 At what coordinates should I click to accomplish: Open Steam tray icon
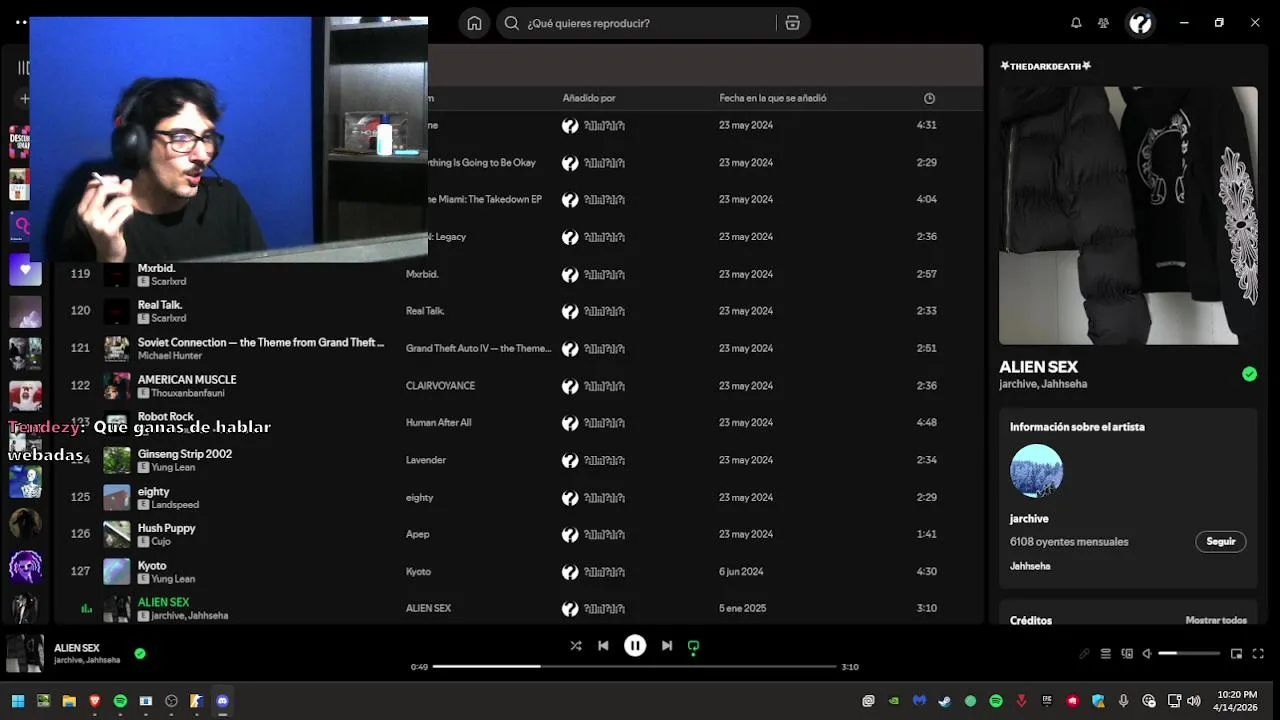(x=944, y=701)
